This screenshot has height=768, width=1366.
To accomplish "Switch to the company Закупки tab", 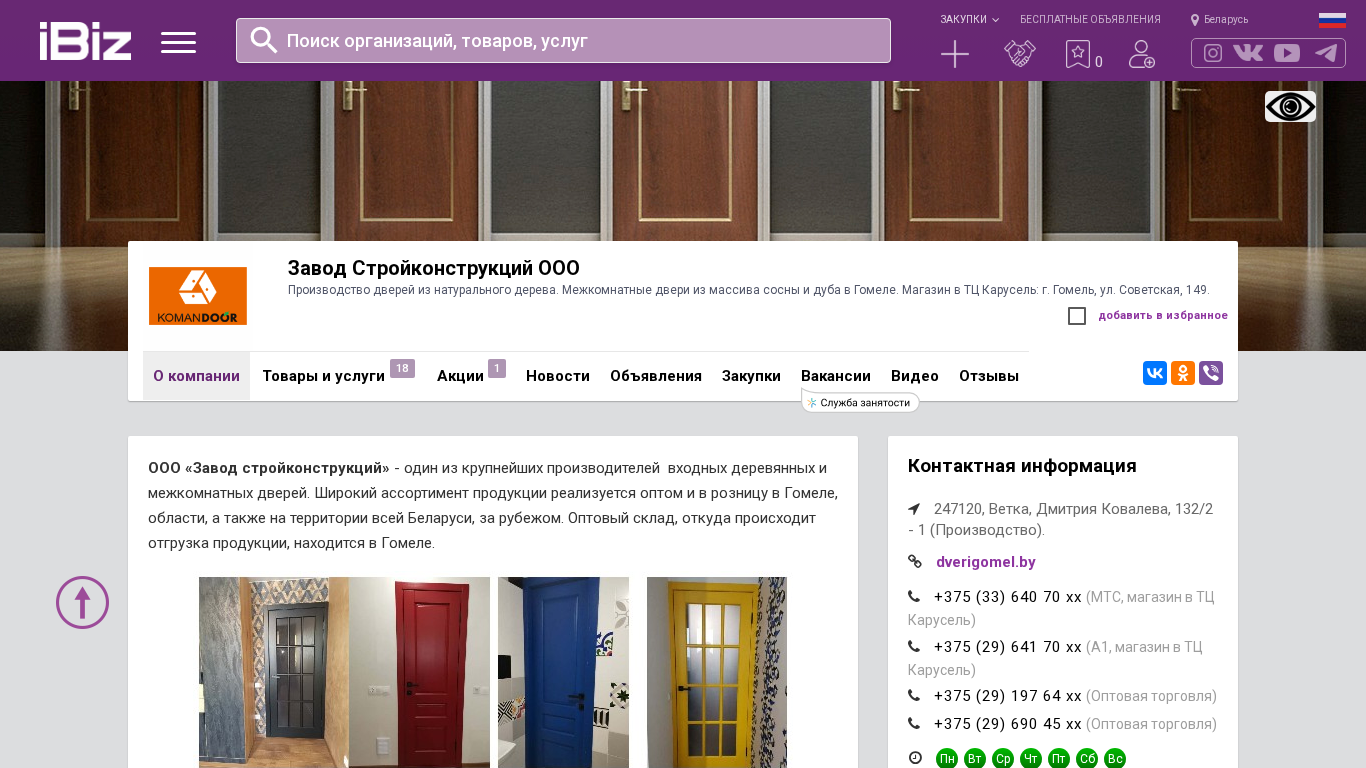I will tap(751, 376).
